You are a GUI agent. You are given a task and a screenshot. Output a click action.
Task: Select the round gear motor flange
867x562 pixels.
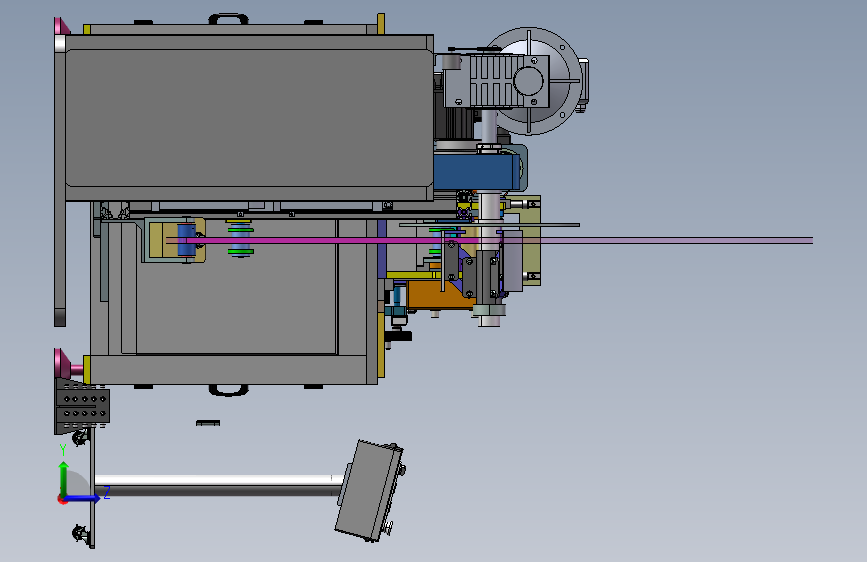click(531, 81)
